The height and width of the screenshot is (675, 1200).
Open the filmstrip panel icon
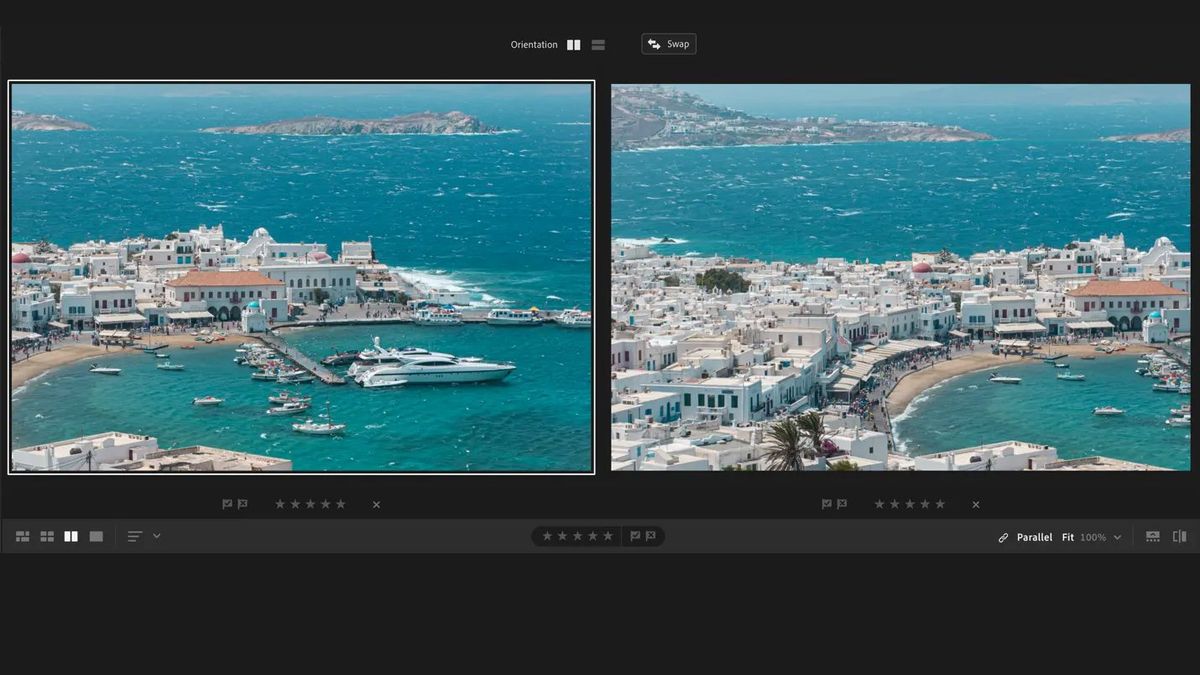coord(1155,537)
